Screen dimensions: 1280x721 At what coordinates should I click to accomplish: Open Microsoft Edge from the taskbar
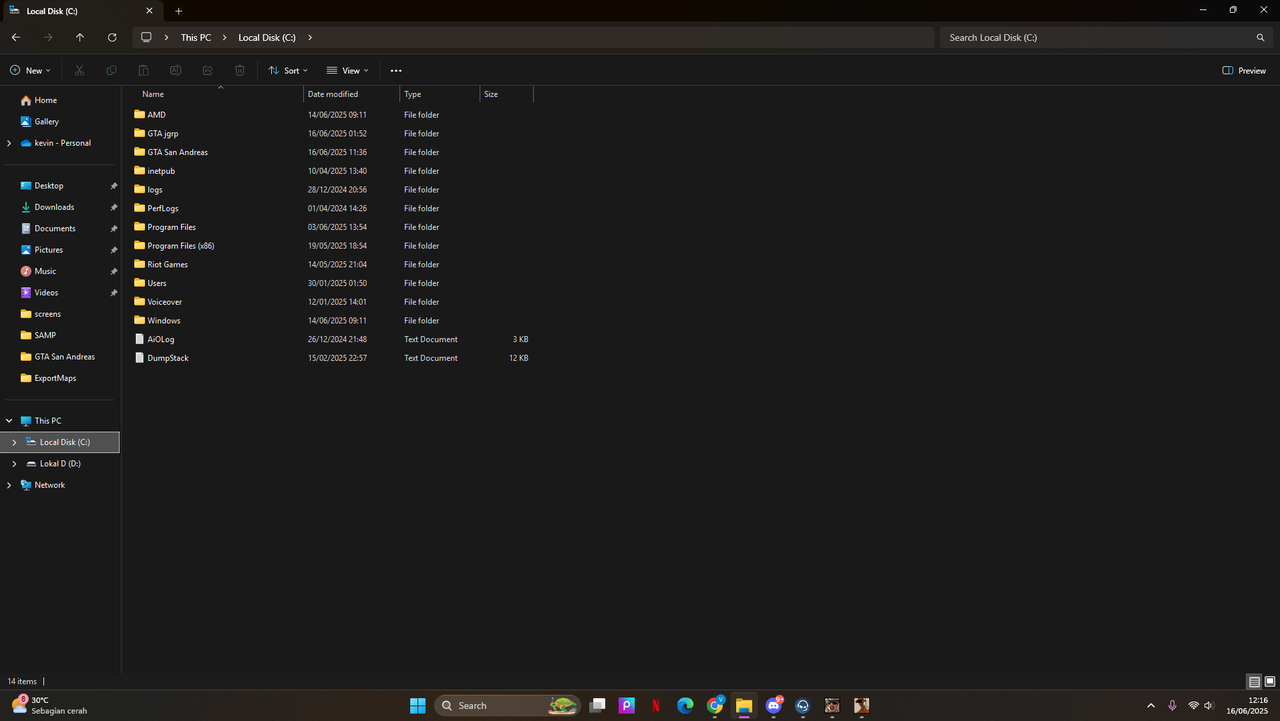[x=685, y=705]
